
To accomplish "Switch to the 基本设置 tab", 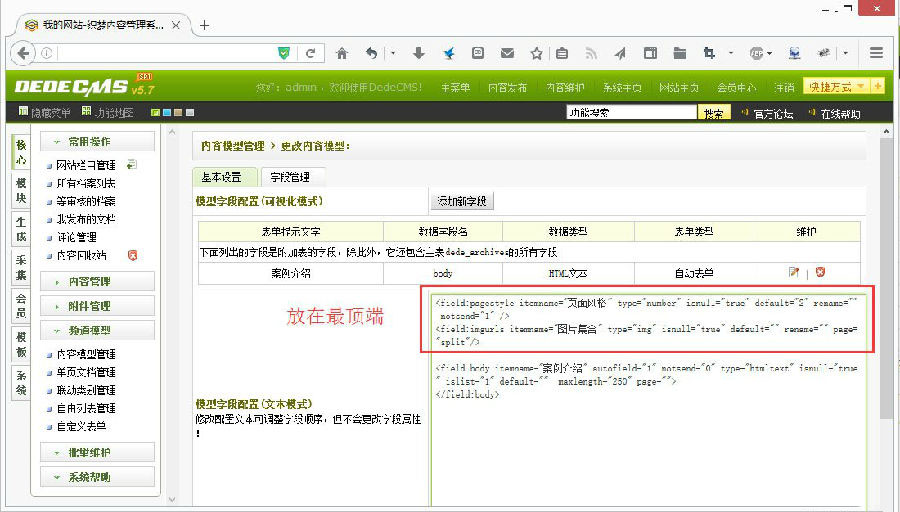I will pos(224,177).
